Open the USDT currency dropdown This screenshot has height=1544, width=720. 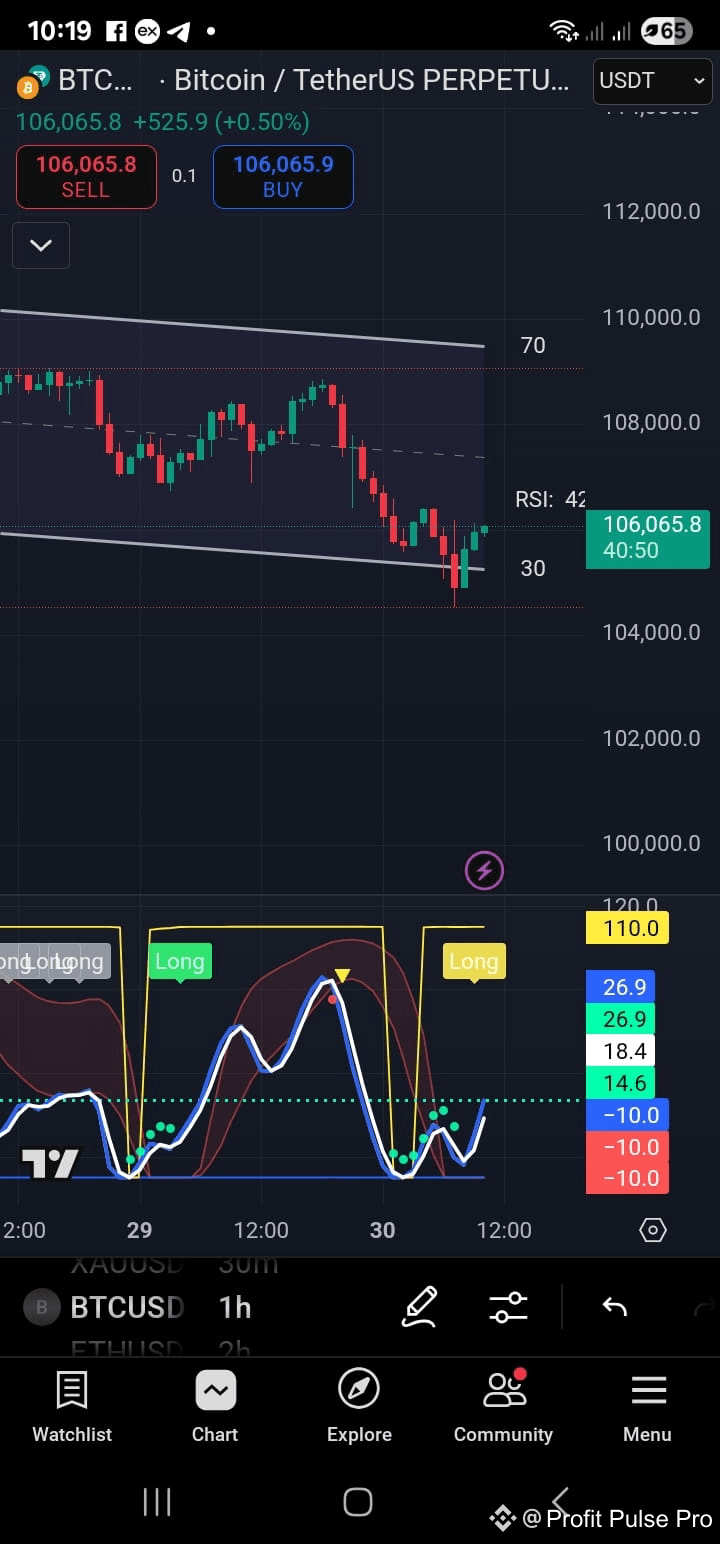[x=652, y=81]
